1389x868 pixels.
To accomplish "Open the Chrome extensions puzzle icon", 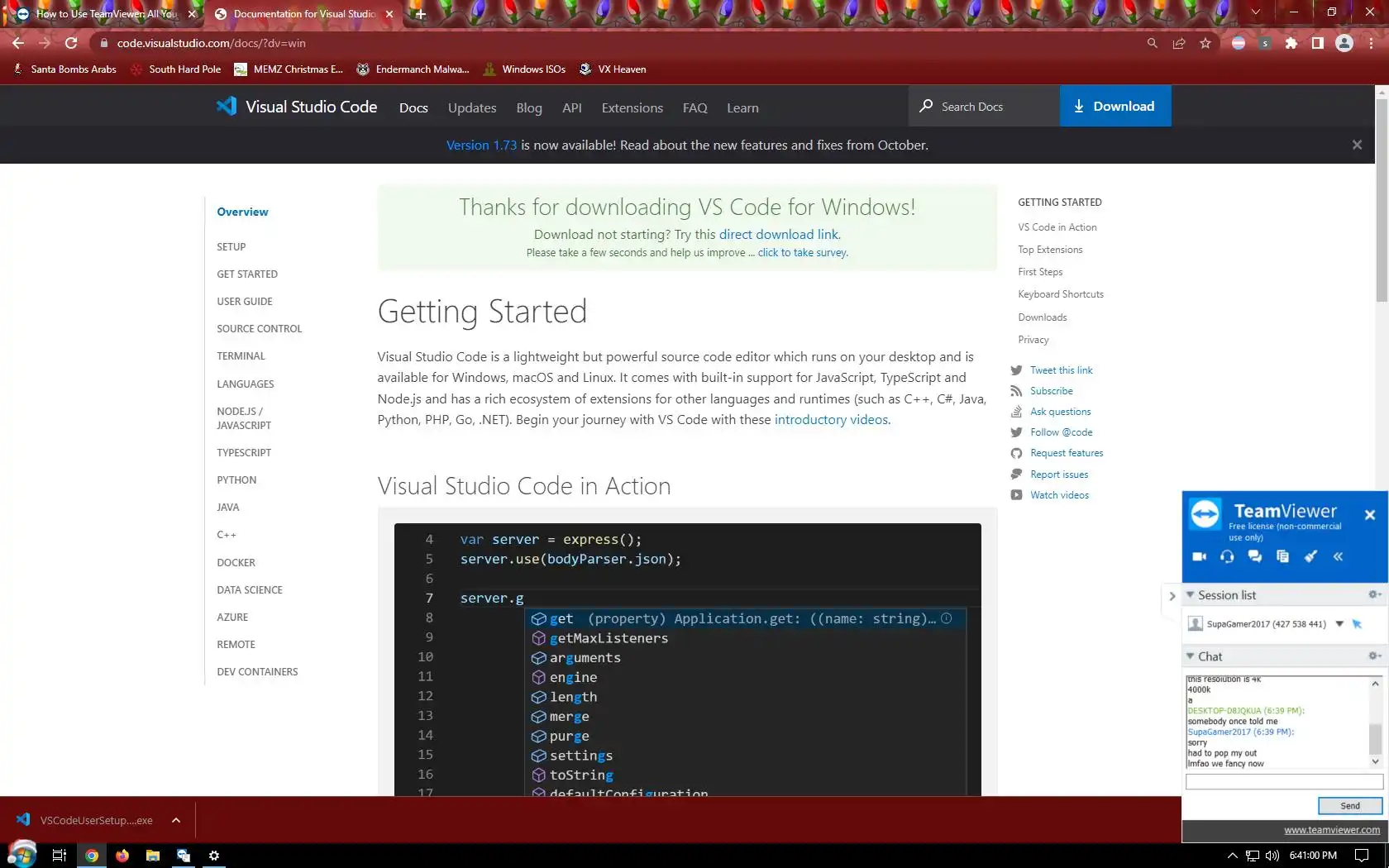I will (1291, 43).
